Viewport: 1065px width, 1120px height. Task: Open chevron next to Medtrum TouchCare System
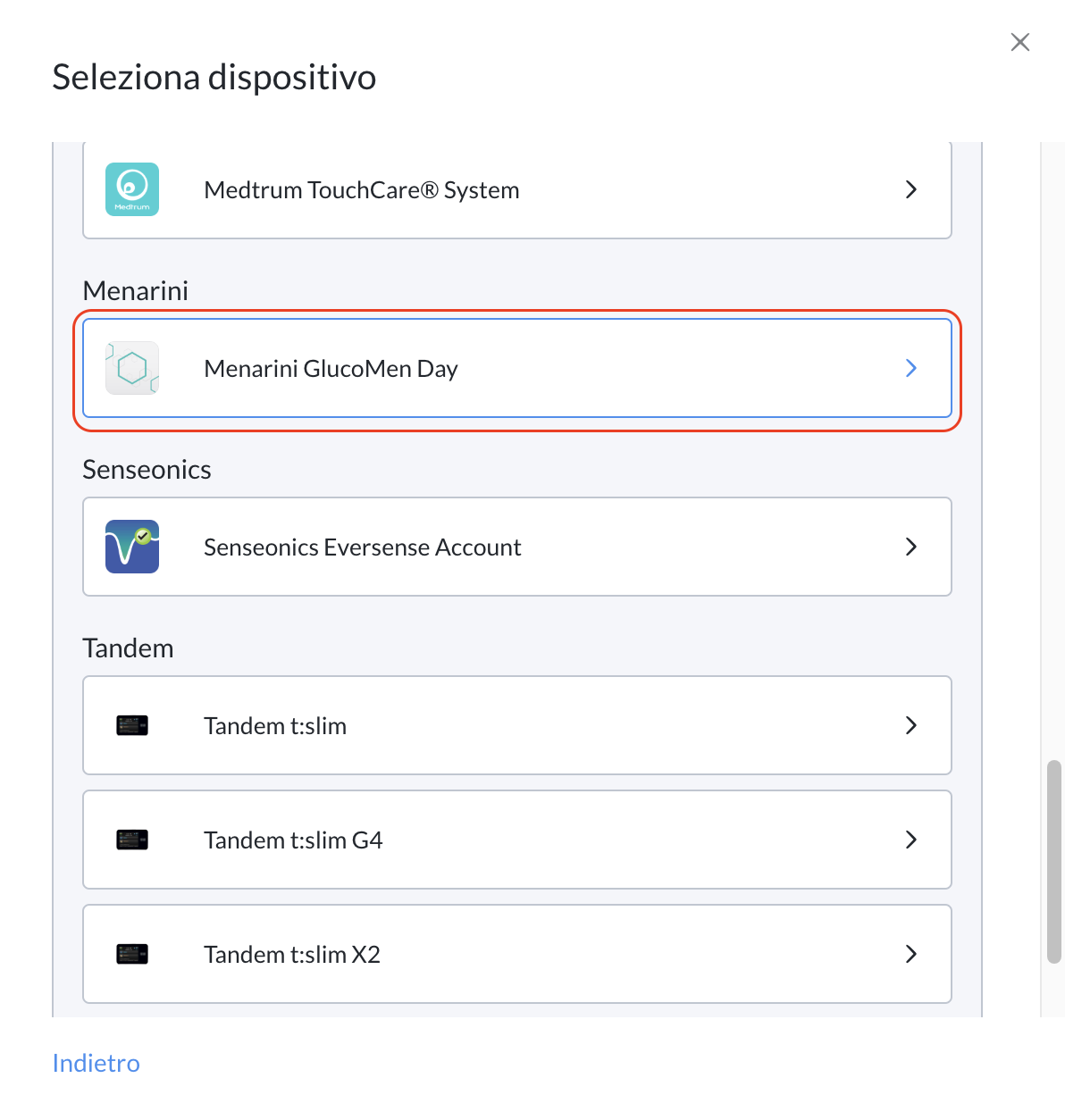(911, 189)
